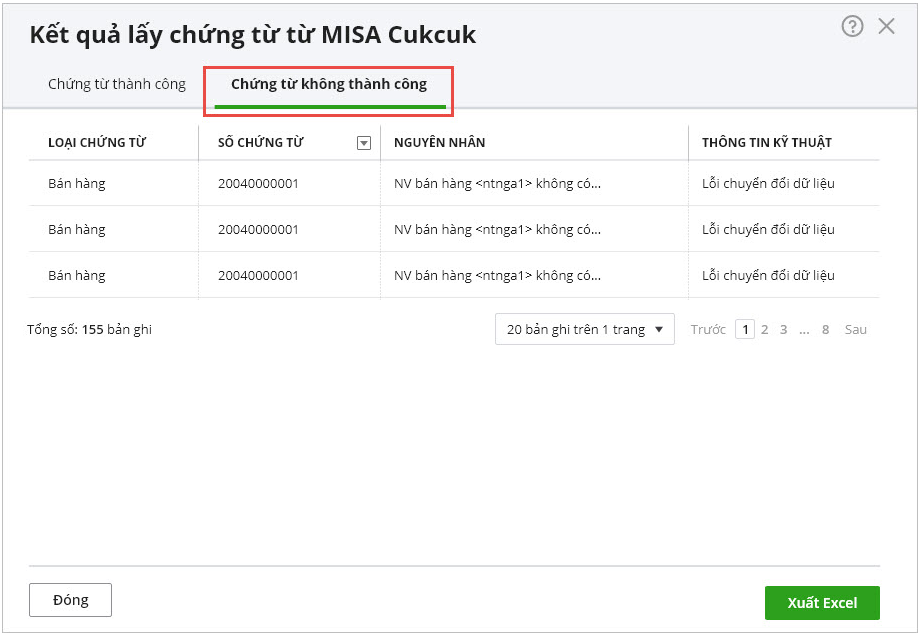Jump to page 8 of results
The width and height of the screenshot is (921, 633).
coord(825,329)
